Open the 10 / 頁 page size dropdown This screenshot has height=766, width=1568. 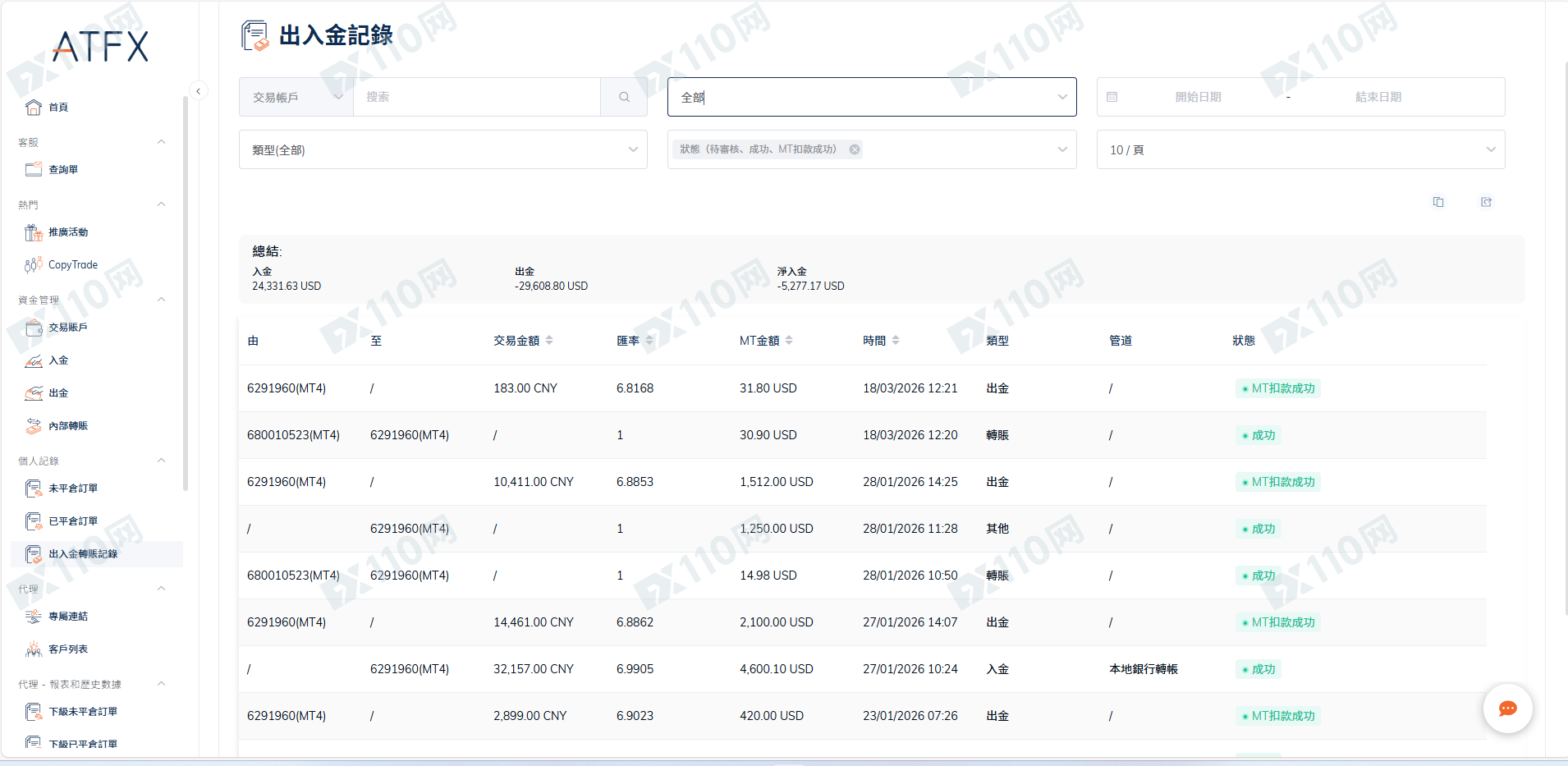pos(1300,149)
